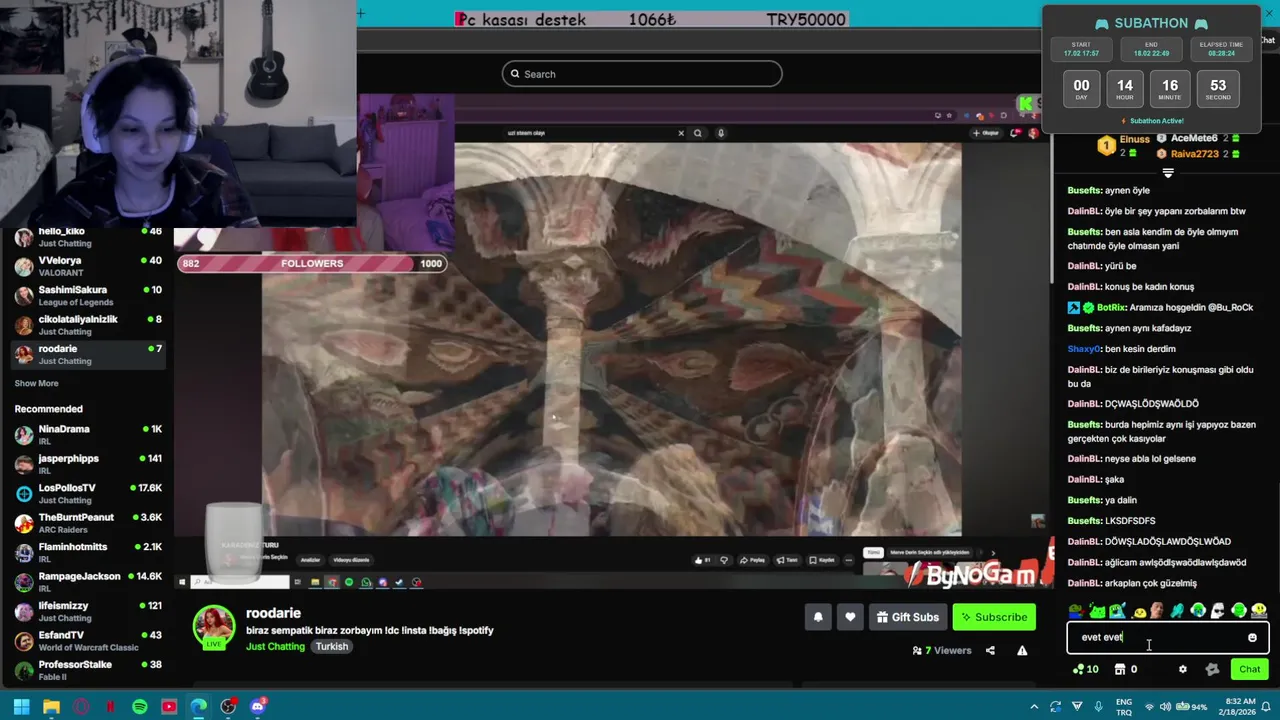
Task: Send message with the green Chat button
Action: click(x=1249, y=669)
